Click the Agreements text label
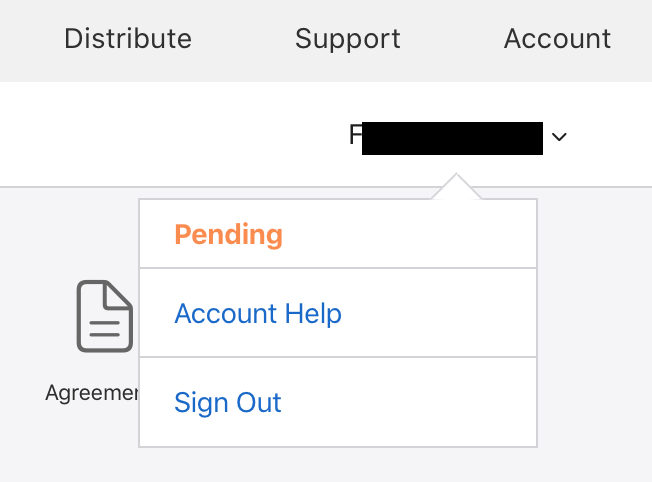The width and height of the screenshot is (652, 482). click(x=92, y=393)
